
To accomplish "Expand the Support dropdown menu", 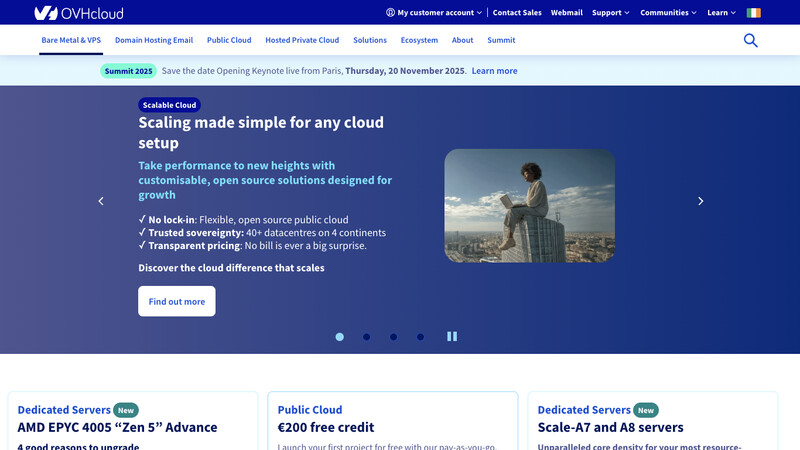I will (x=610, y=13).
